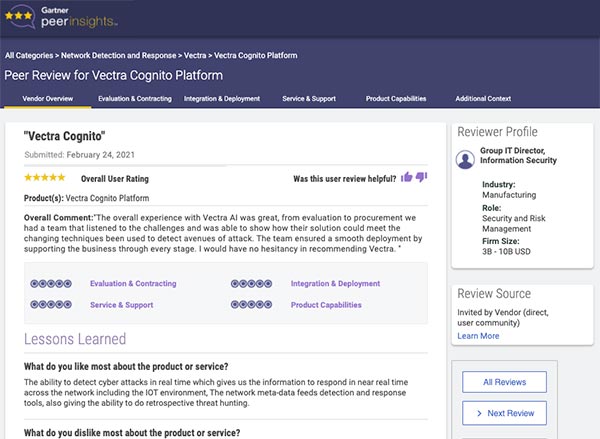The width and height of the screenshot is (600, 439).
Task: Open Evaluation & Contracting rating link
Action: pos(133,284)
